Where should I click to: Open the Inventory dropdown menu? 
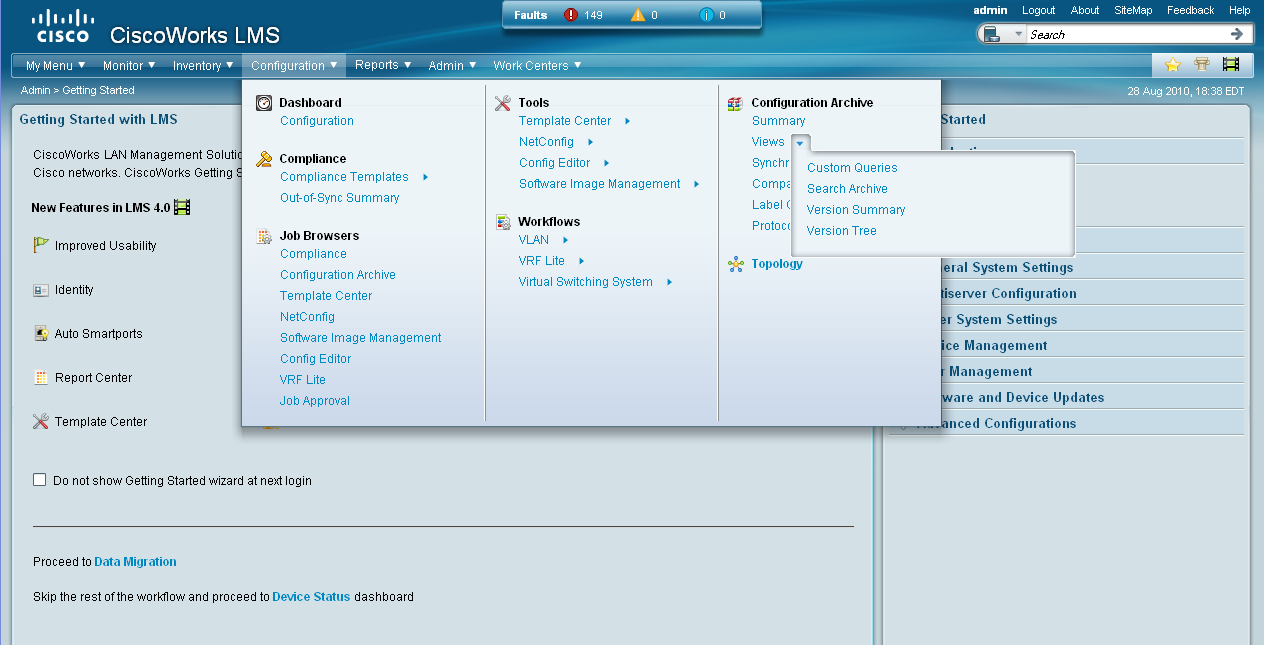pos(203,66)
